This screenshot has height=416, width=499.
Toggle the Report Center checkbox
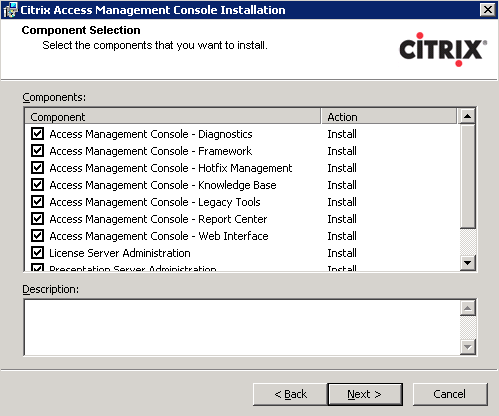pos(37,219)
